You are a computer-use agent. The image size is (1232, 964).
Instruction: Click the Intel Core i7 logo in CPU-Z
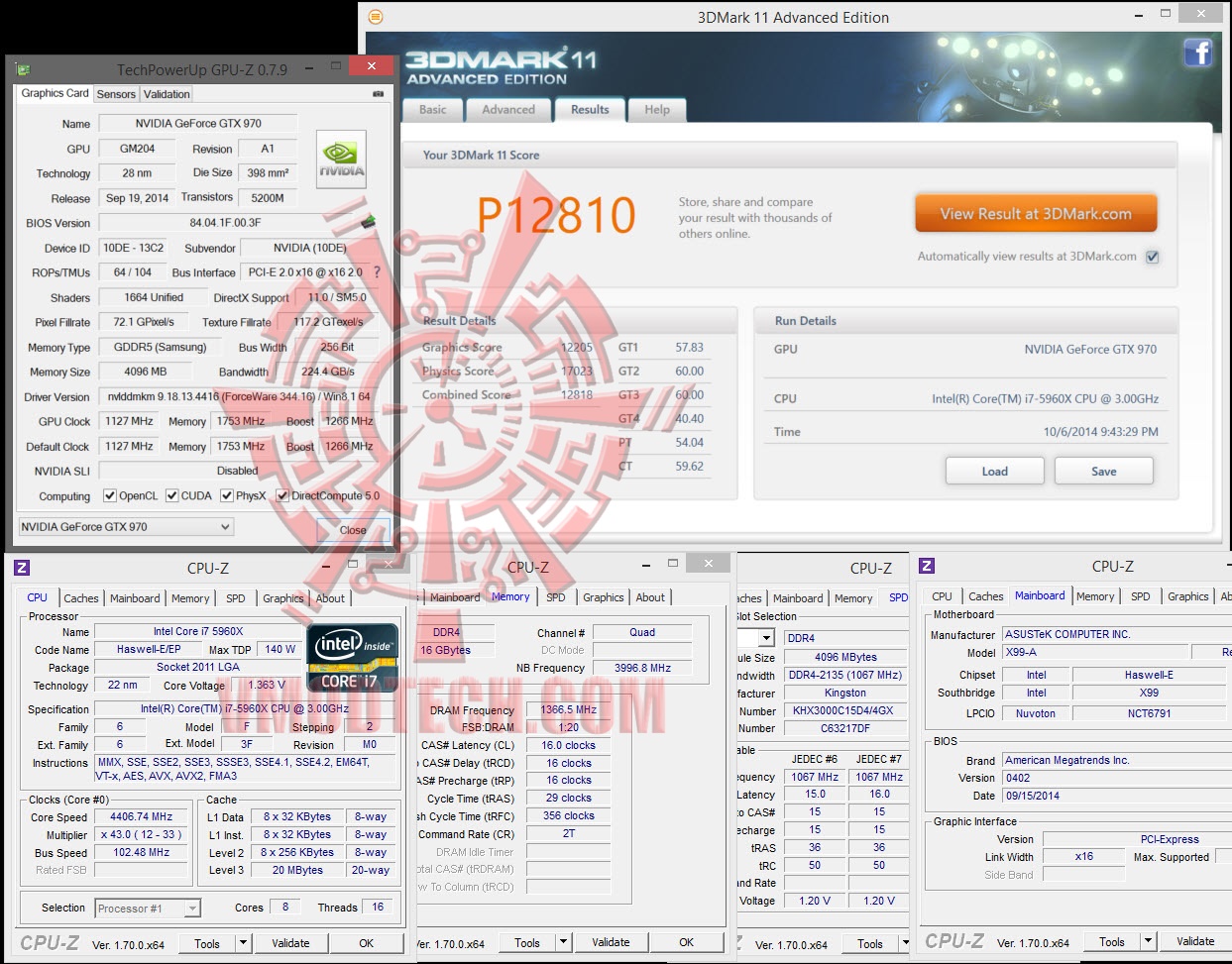pos(353,657)
